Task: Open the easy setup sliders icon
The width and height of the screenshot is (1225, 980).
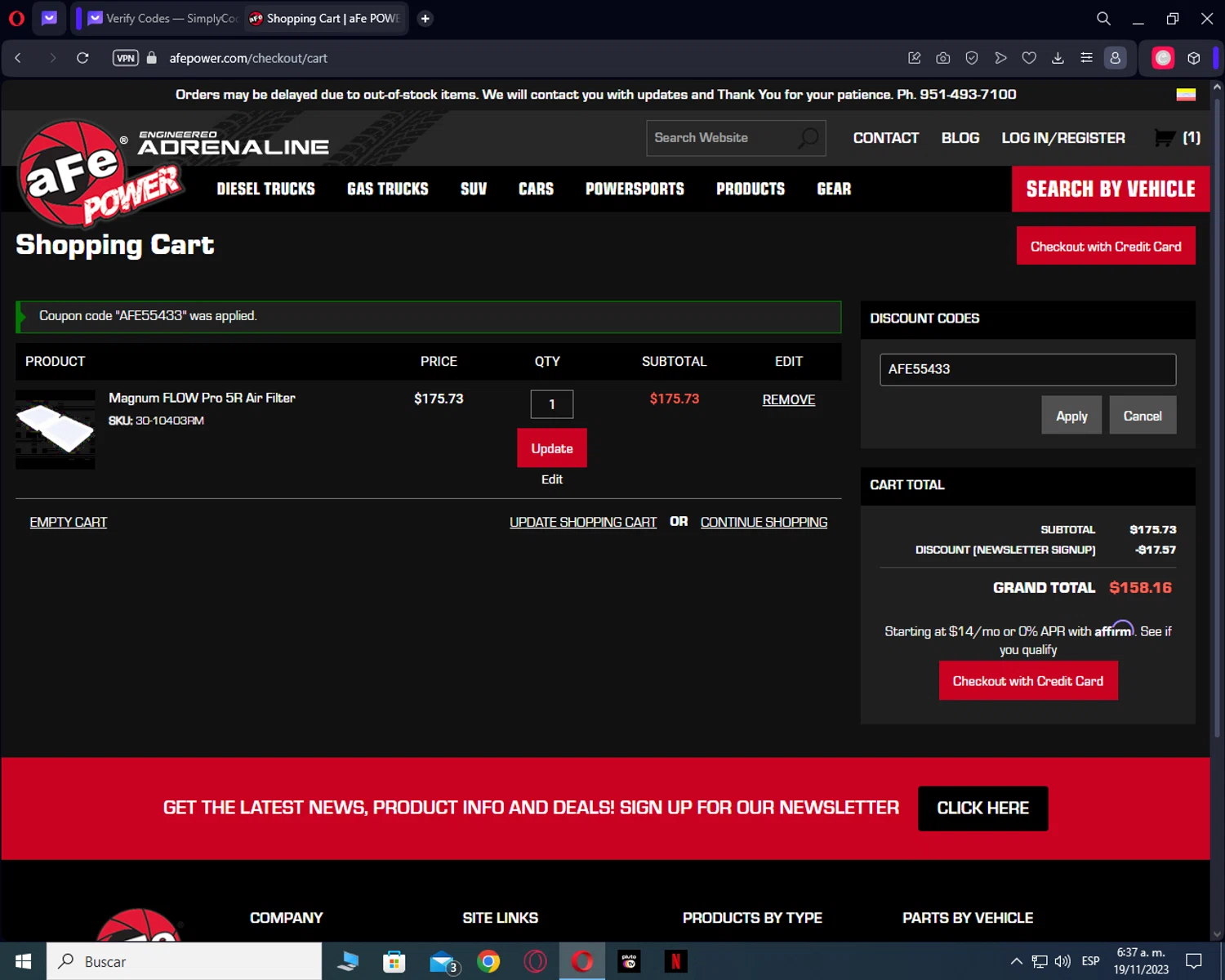Action: (1086, 58)
